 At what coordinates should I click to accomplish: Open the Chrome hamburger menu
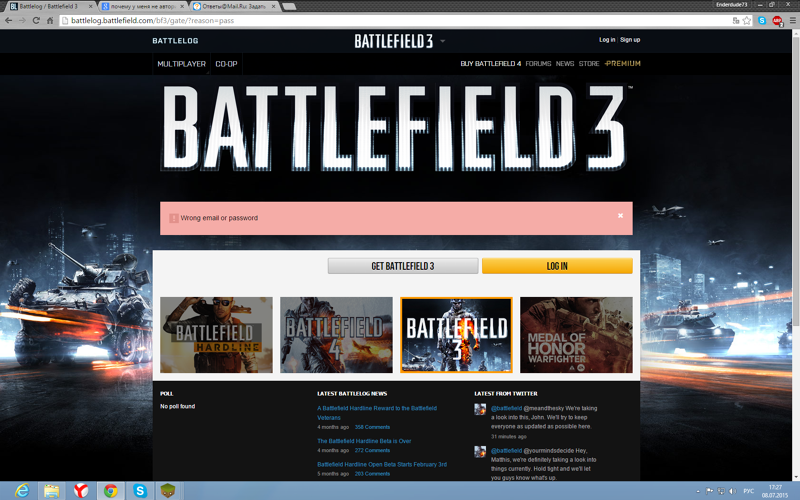coord(792,20)
